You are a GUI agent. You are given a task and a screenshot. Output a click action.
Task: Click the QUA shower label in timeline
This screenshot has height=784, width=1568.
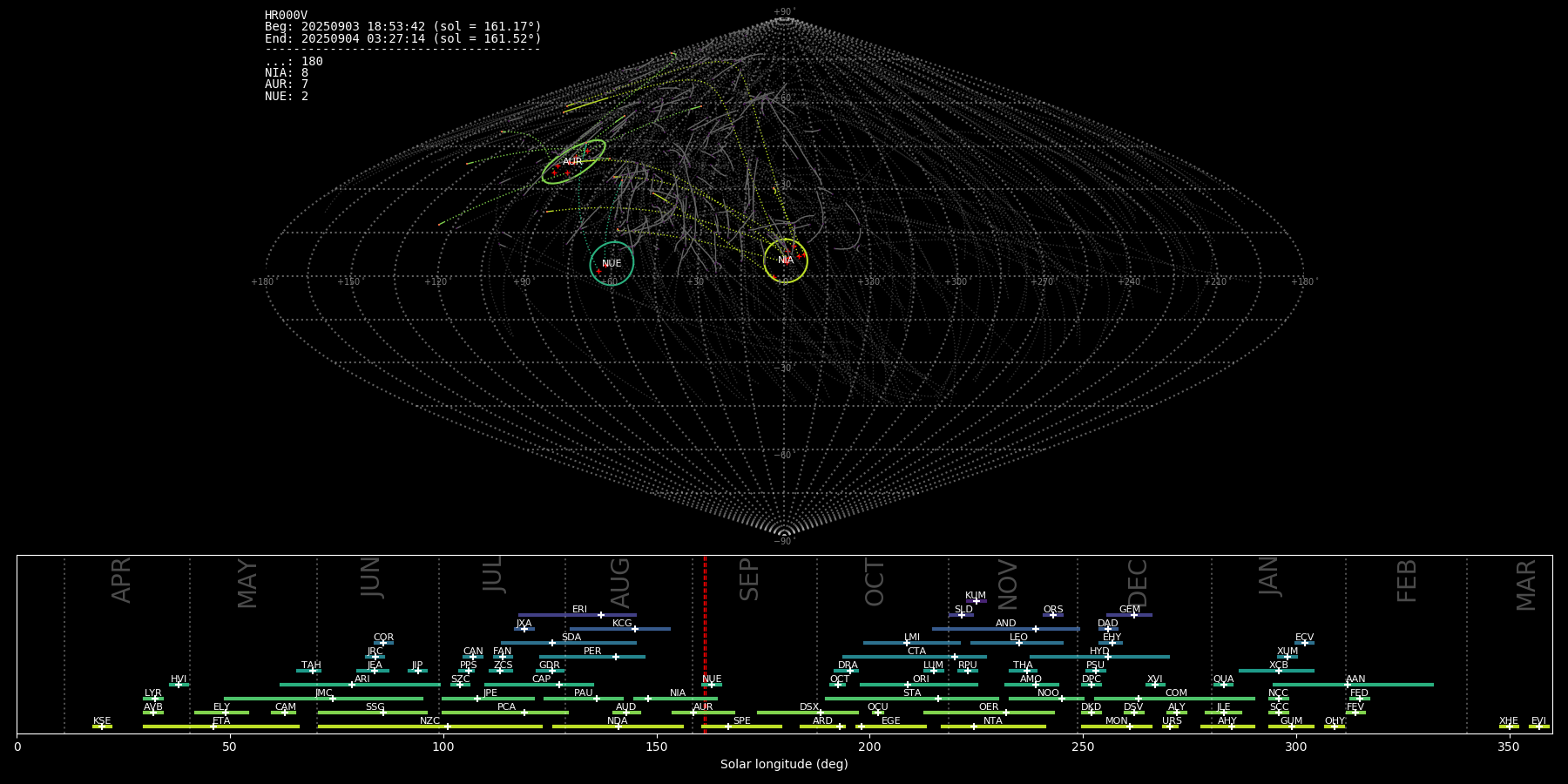pyautogui.click(x=1223, y=679)
